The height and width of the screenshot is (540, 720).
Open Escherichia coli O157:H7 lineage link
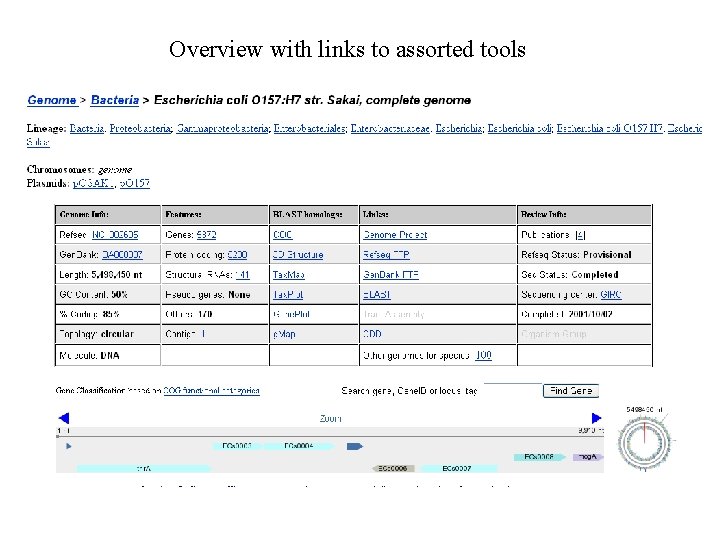click(x=610, y=129)
